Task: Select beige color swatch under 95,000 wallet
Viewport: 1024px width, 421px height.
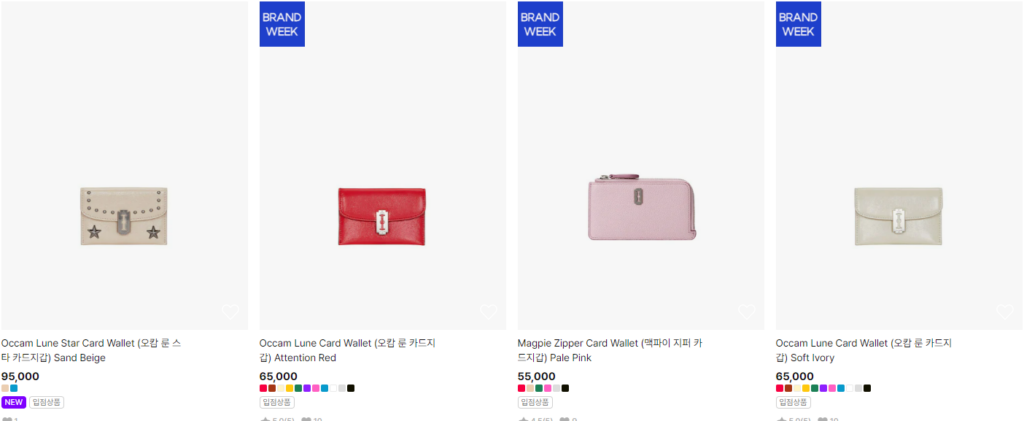Action: [x=5, y=388]
